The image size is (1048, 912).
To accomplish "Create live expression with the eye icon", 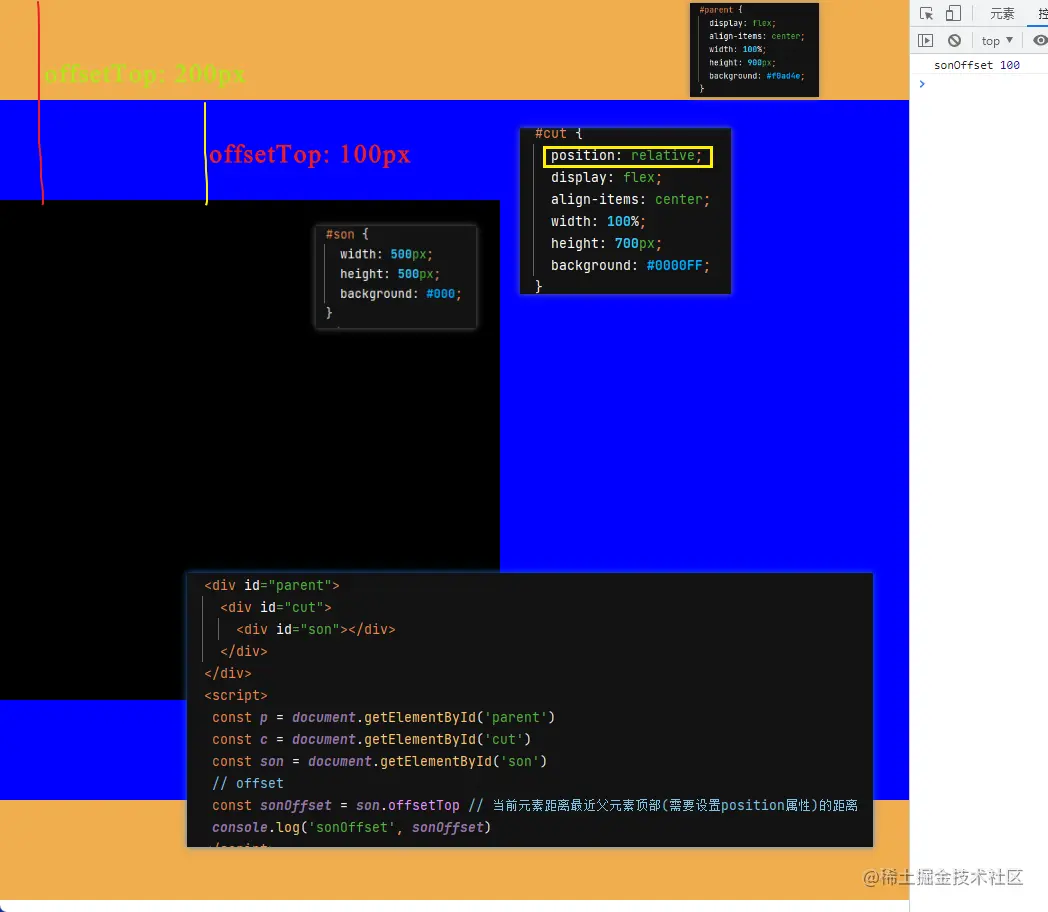I will tap(1040, 41).
